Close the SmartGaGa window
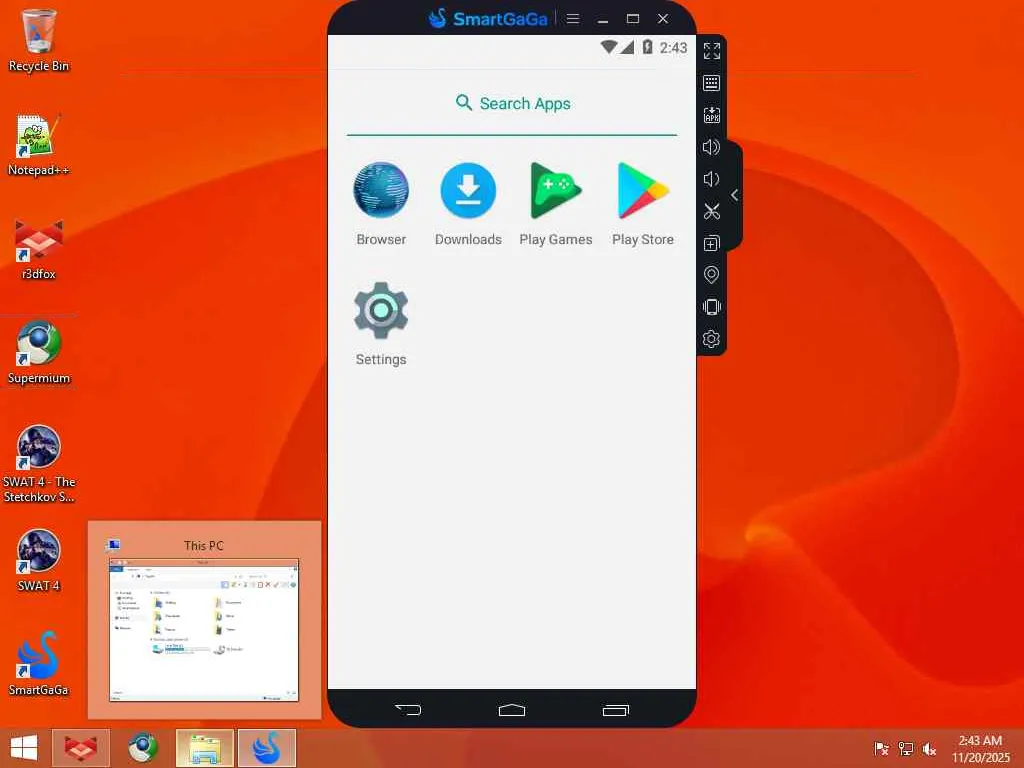 663,19
